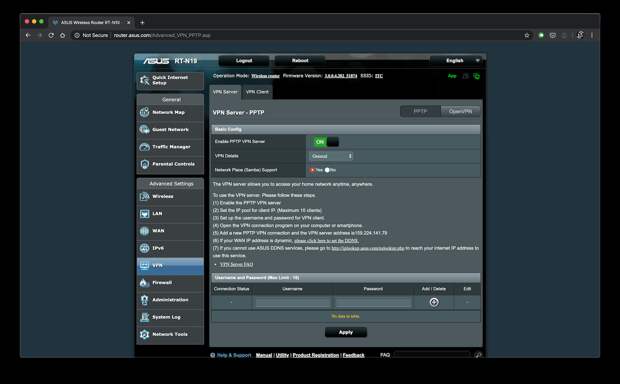The width and height of the screenshot is (620, 384).
Task: Open the Network Tools gear icon
Action: [144, 334]
